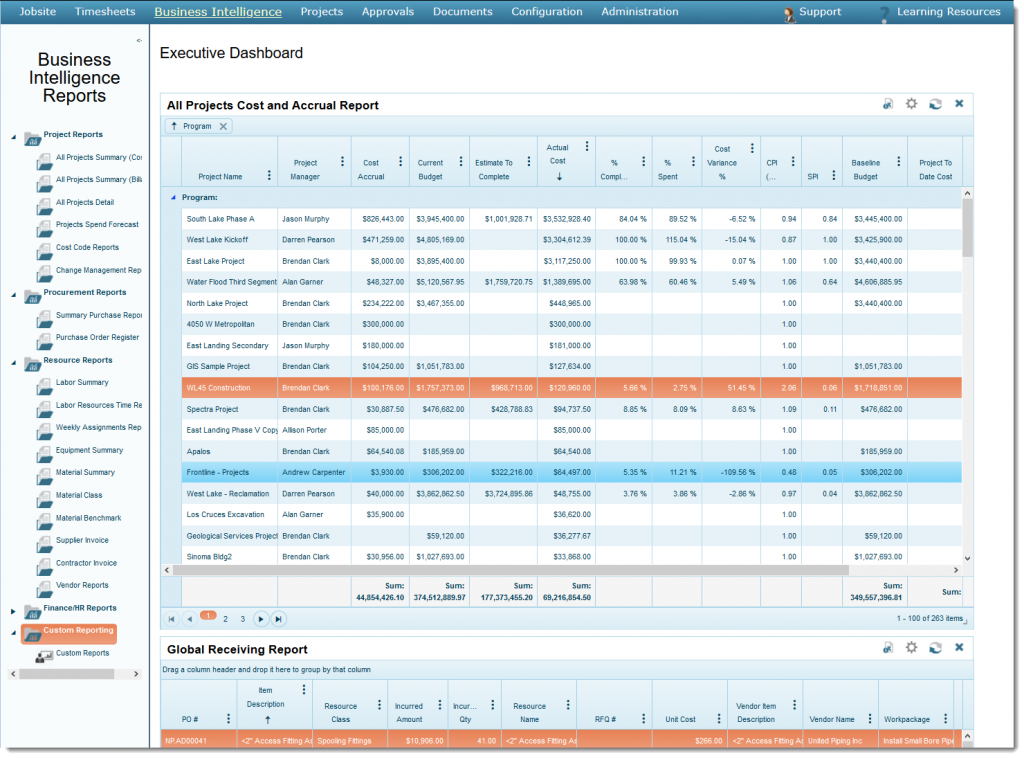Refresh the All Projects Cost and Accrual Report
1024x758 pixels.
(x=935, y=103)
